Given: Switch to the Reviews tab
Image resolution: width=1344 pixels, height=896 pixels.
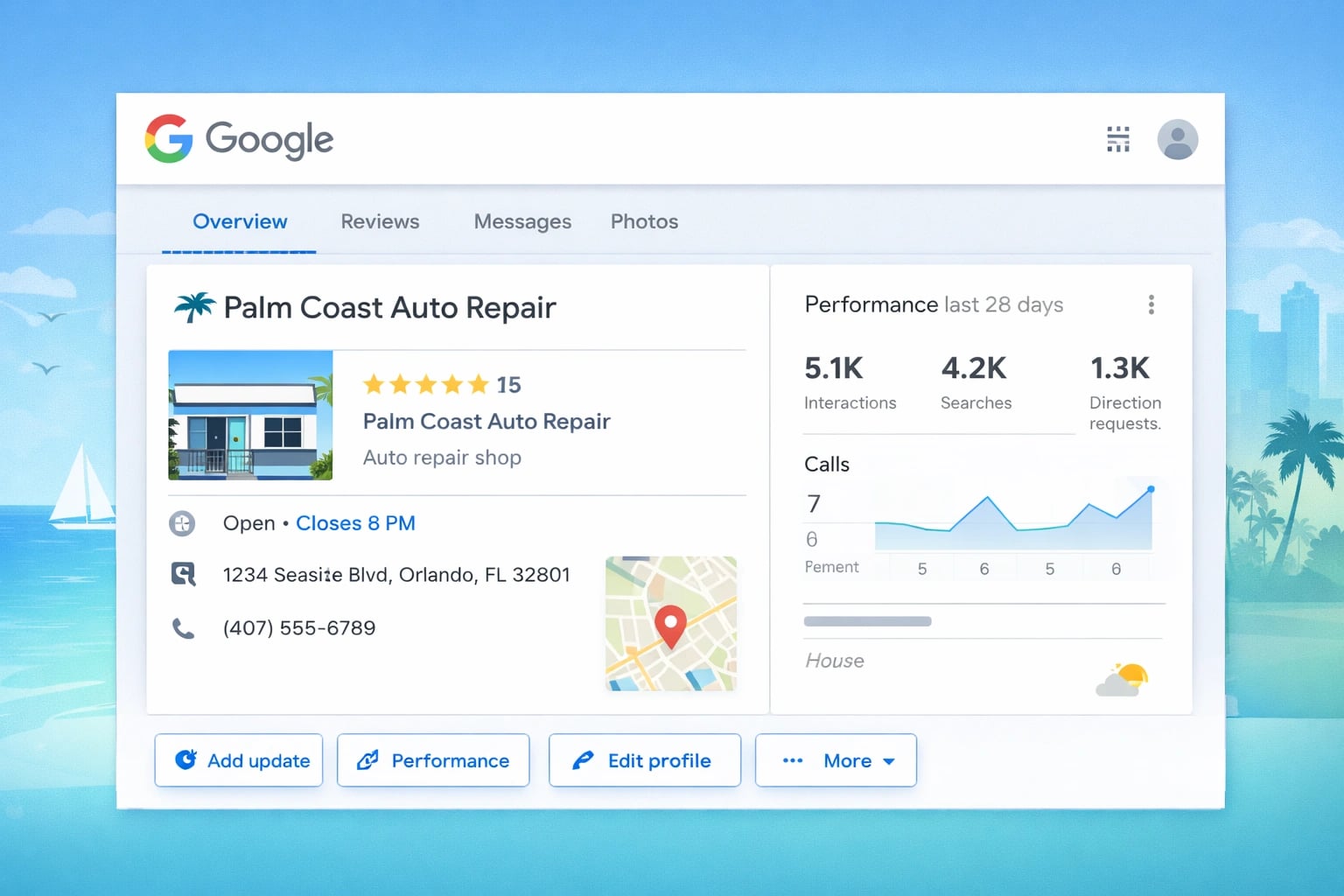Looking at the screenshot, I should tap(380, 221).
